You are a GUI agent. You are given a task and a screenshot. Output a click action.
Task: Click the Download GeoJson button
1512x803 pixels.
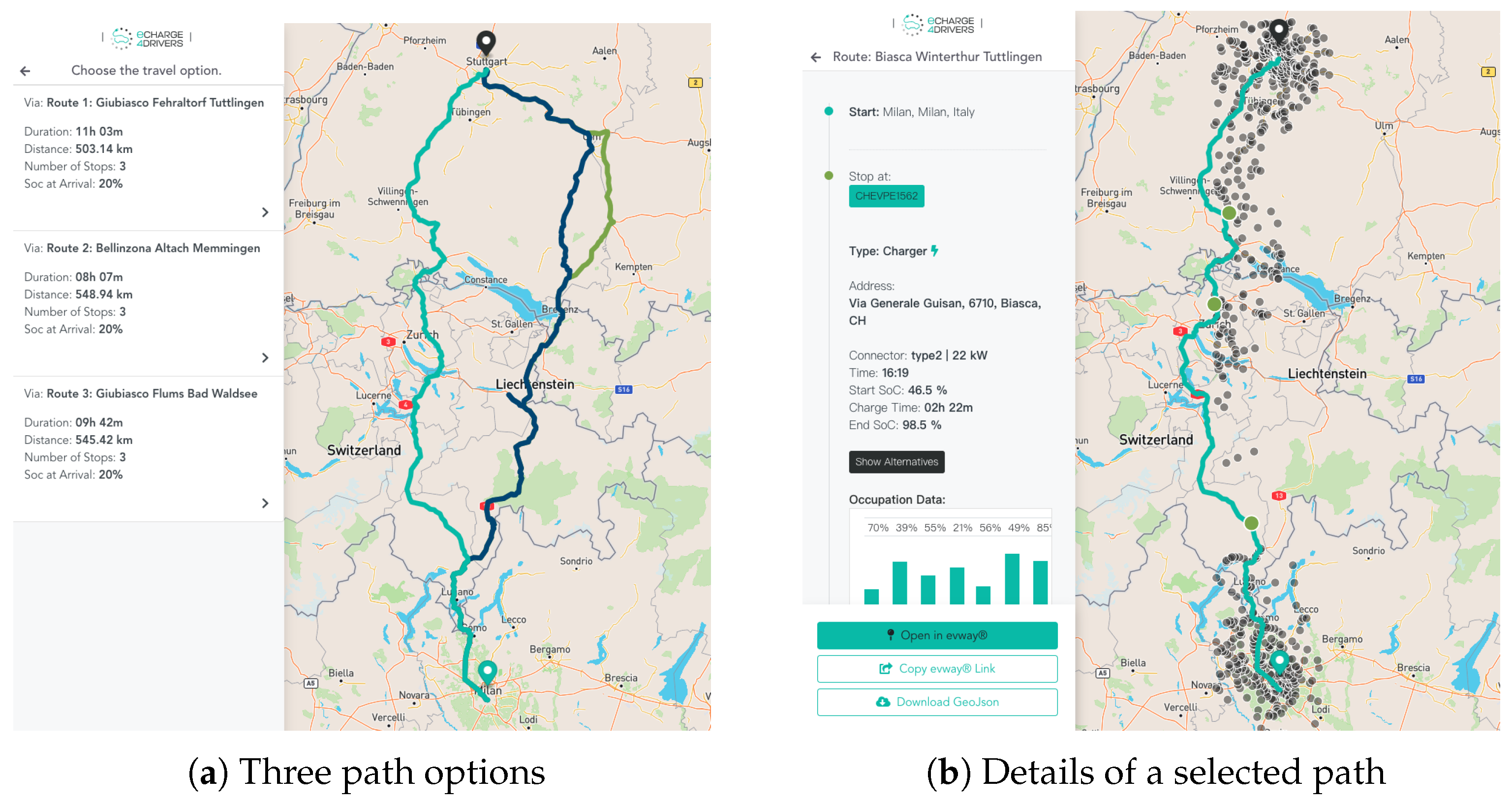click(x=937, y=702)
